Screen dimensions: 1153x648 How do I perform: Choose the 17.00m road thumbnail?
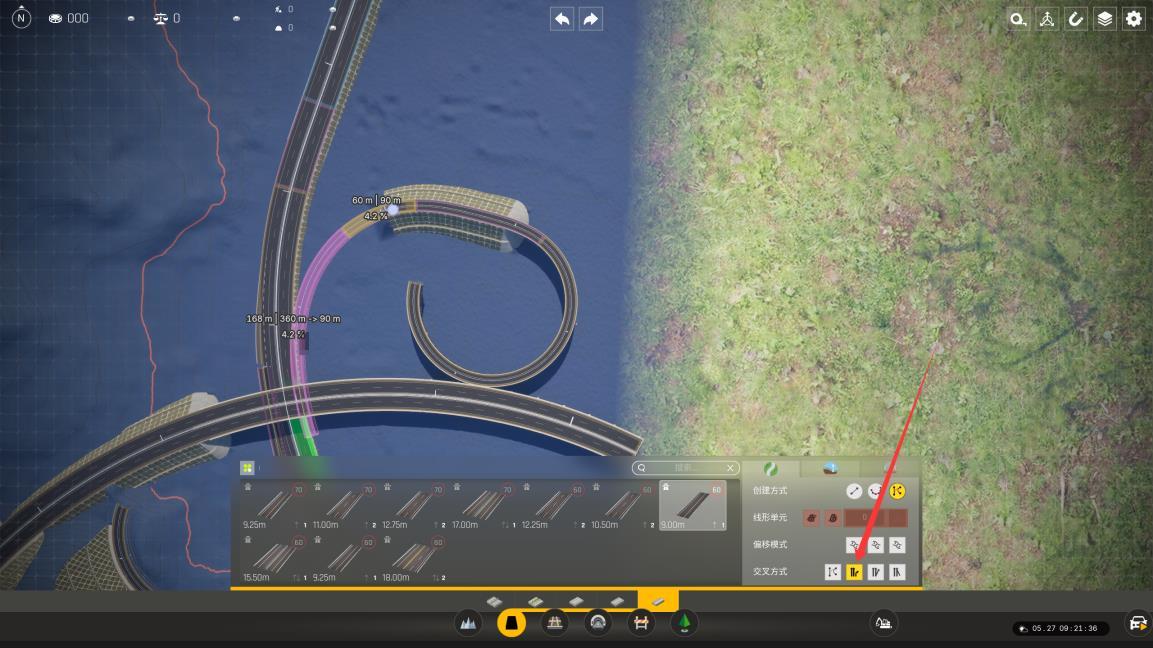coord(484,505)
